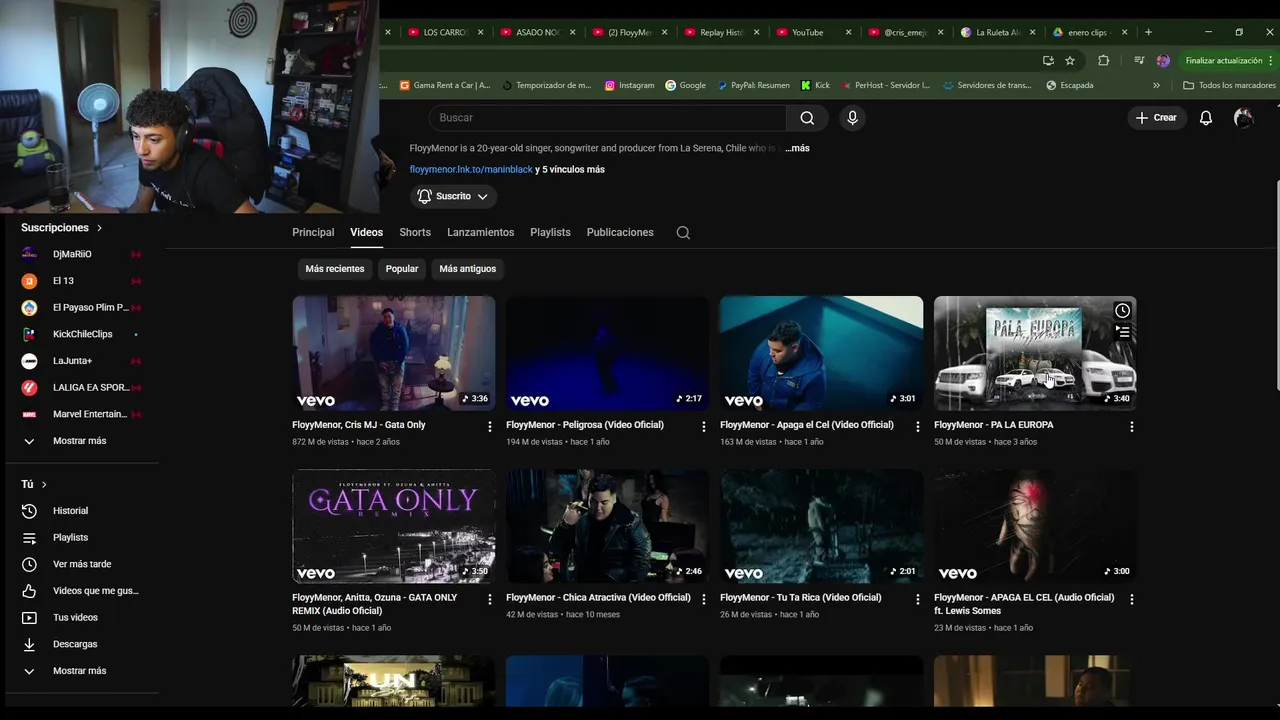The width and height of the screenshot is (1280, 720).
Task: Open Peligrosa video thumbnail
Action: (x=608, y=353)
